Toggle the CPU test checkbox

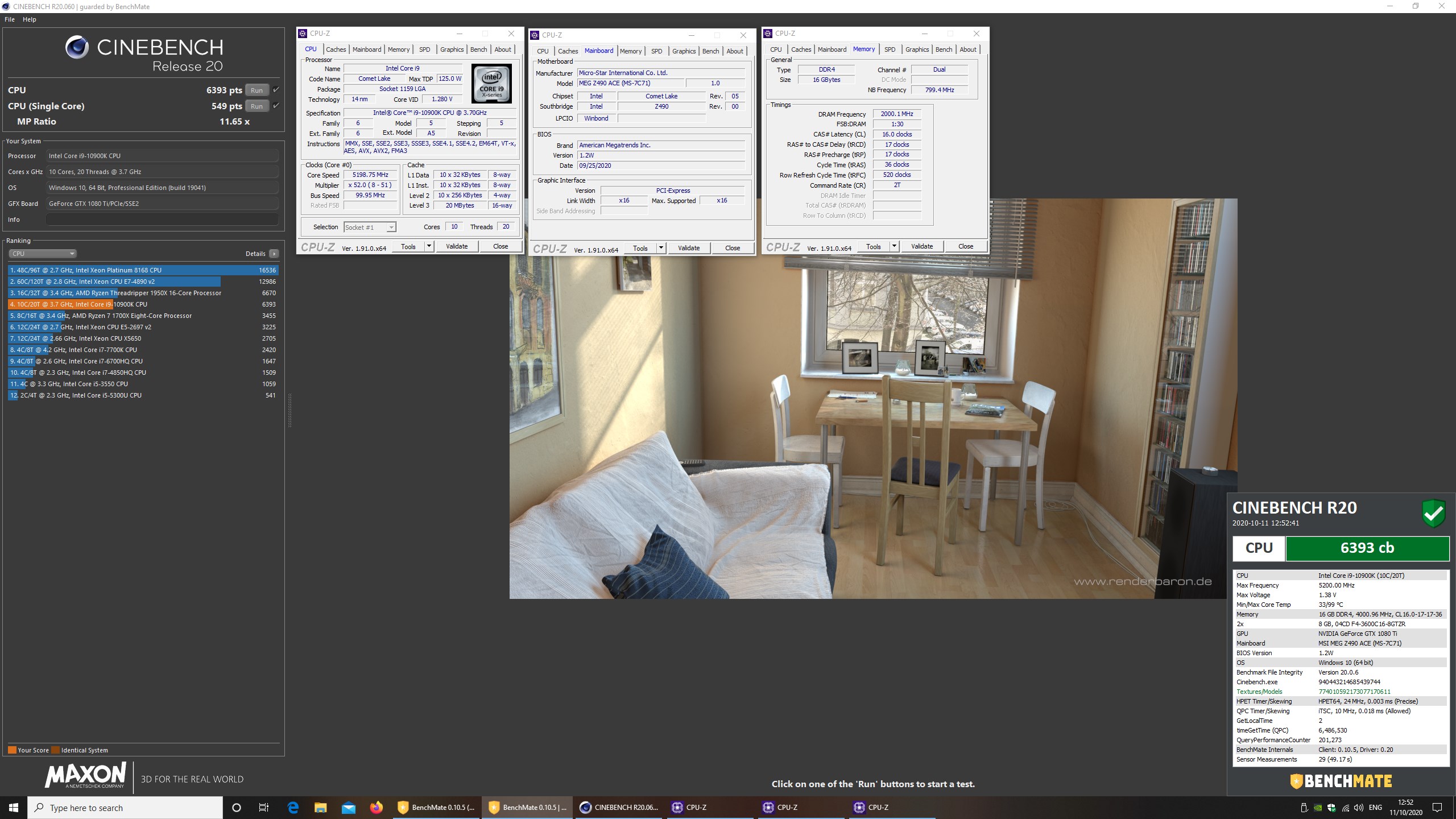(x=276, y=90)
